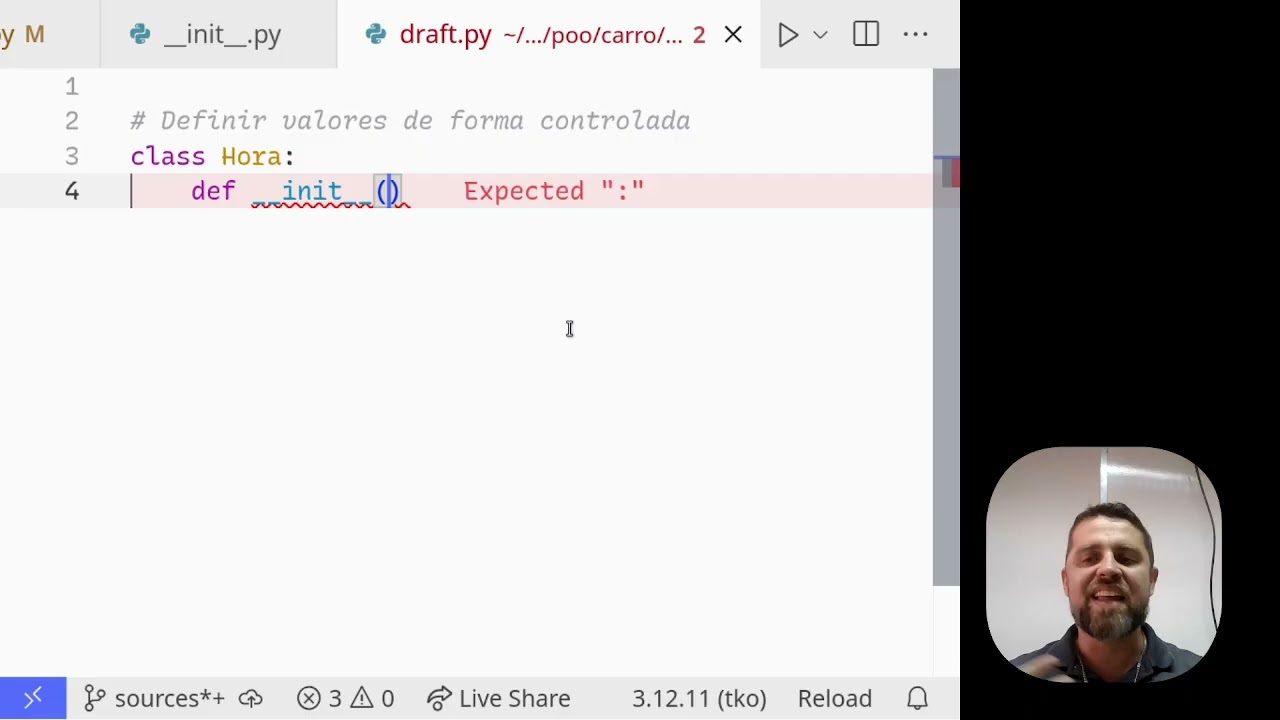Publish changes with the cloud sync icon
The width and height of the screenshot is (1280, 720).
(x=251, y=698)
